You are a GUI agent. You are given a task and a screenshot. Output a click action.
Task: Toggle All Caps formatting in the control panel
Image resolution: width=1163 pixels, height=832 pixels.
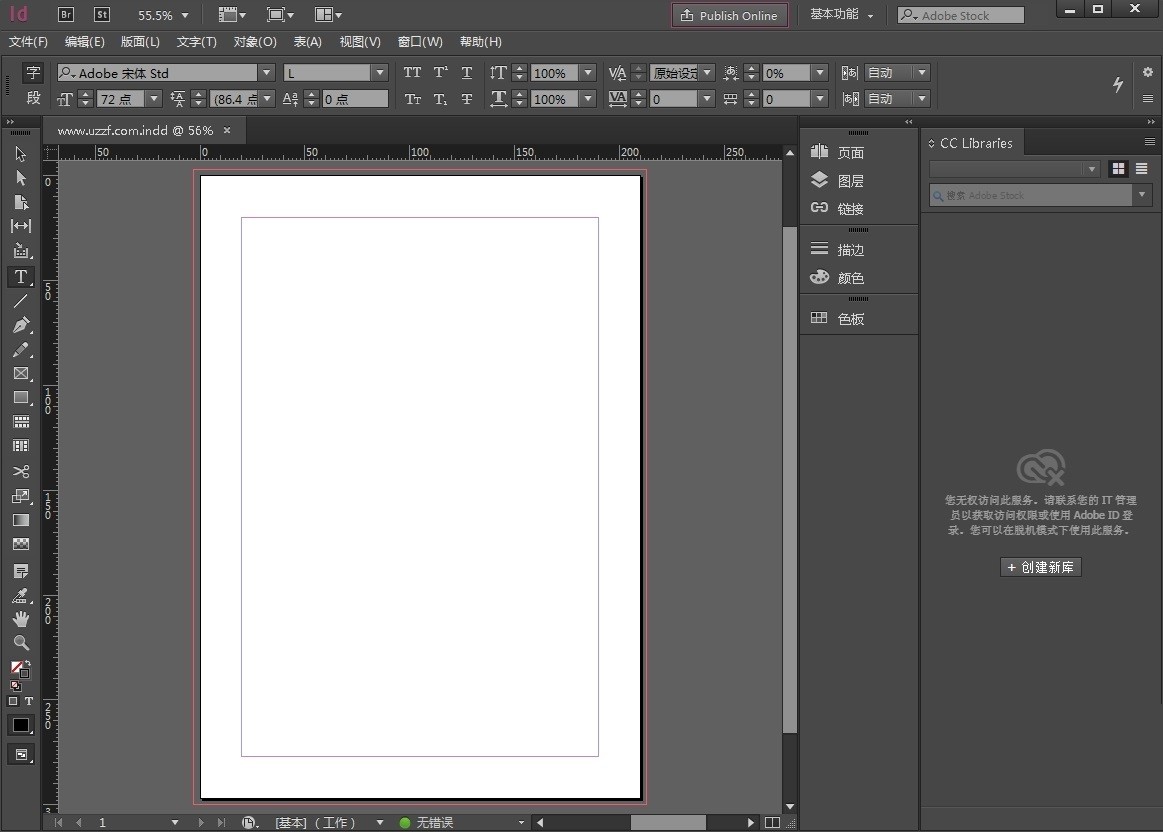pyautogui.click(x=411, y=72)
